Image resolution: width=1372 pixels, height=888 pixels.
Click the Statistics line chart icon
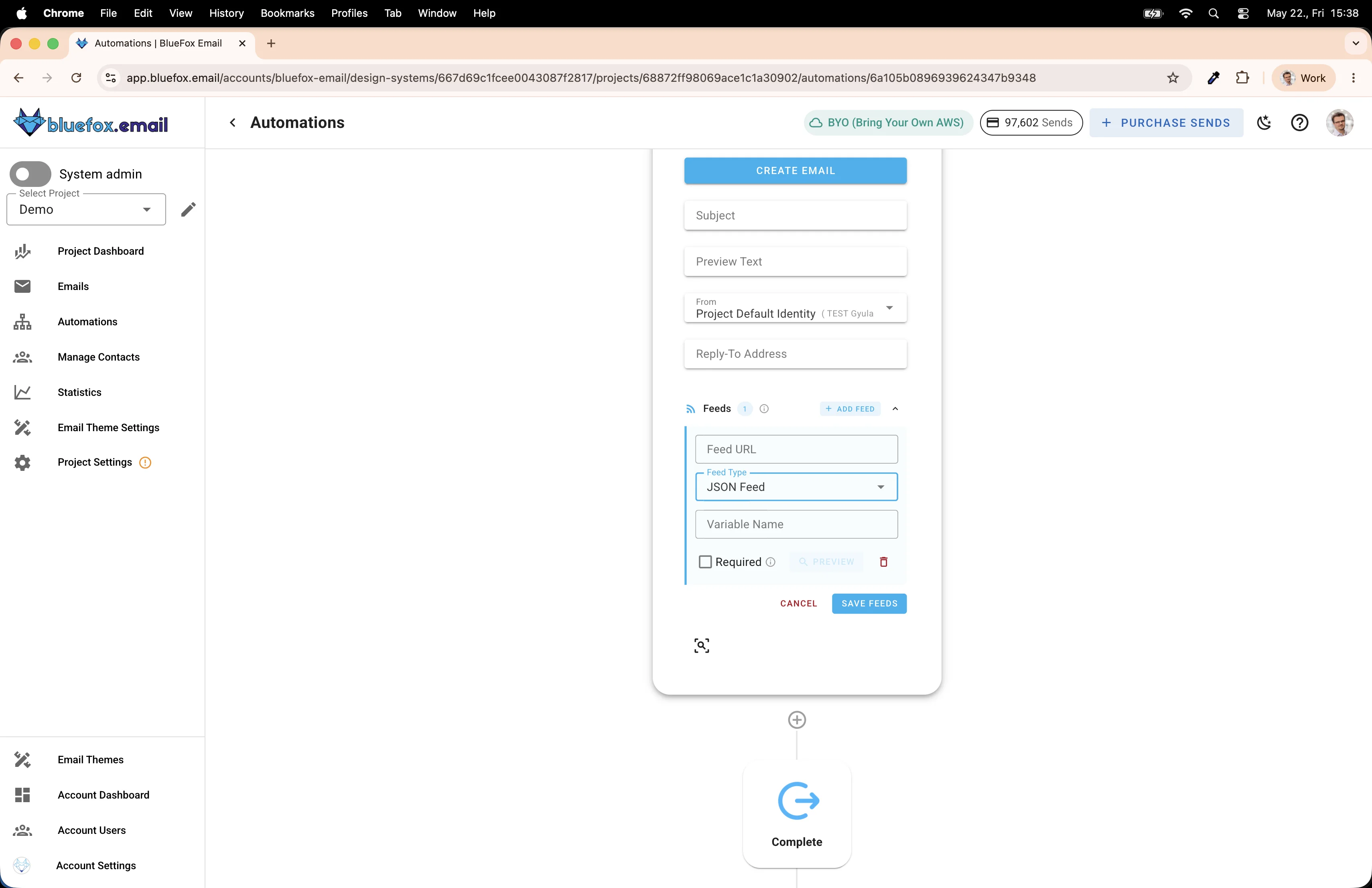(22, 392)
